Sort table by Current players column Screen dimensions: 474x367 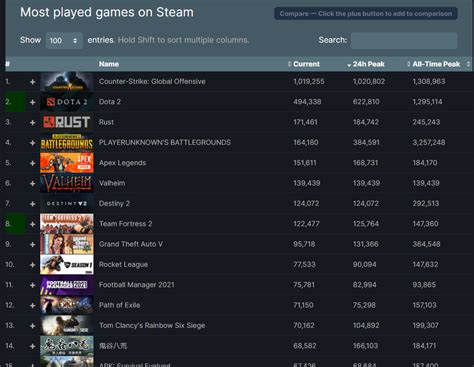click(x=306, y=64)
